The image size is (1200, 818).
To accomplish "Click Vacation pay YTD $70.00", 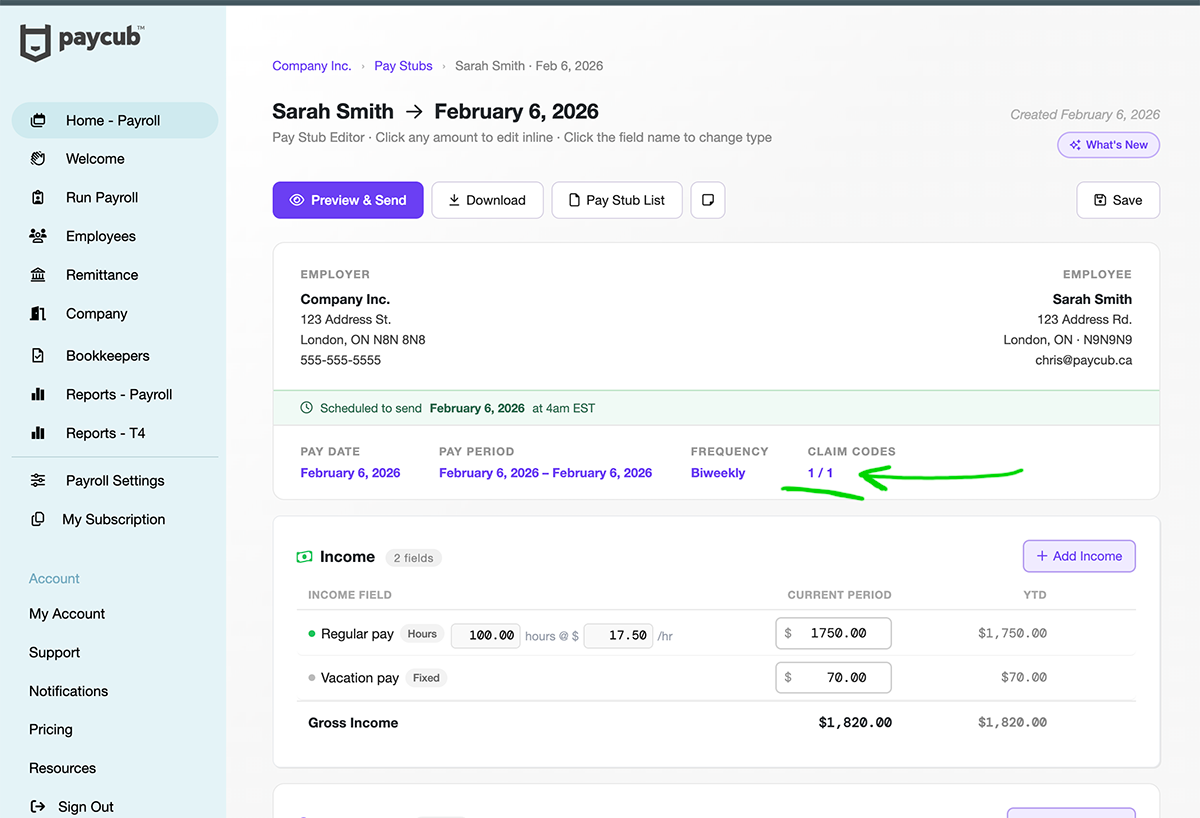I will tap(1024, 677).
